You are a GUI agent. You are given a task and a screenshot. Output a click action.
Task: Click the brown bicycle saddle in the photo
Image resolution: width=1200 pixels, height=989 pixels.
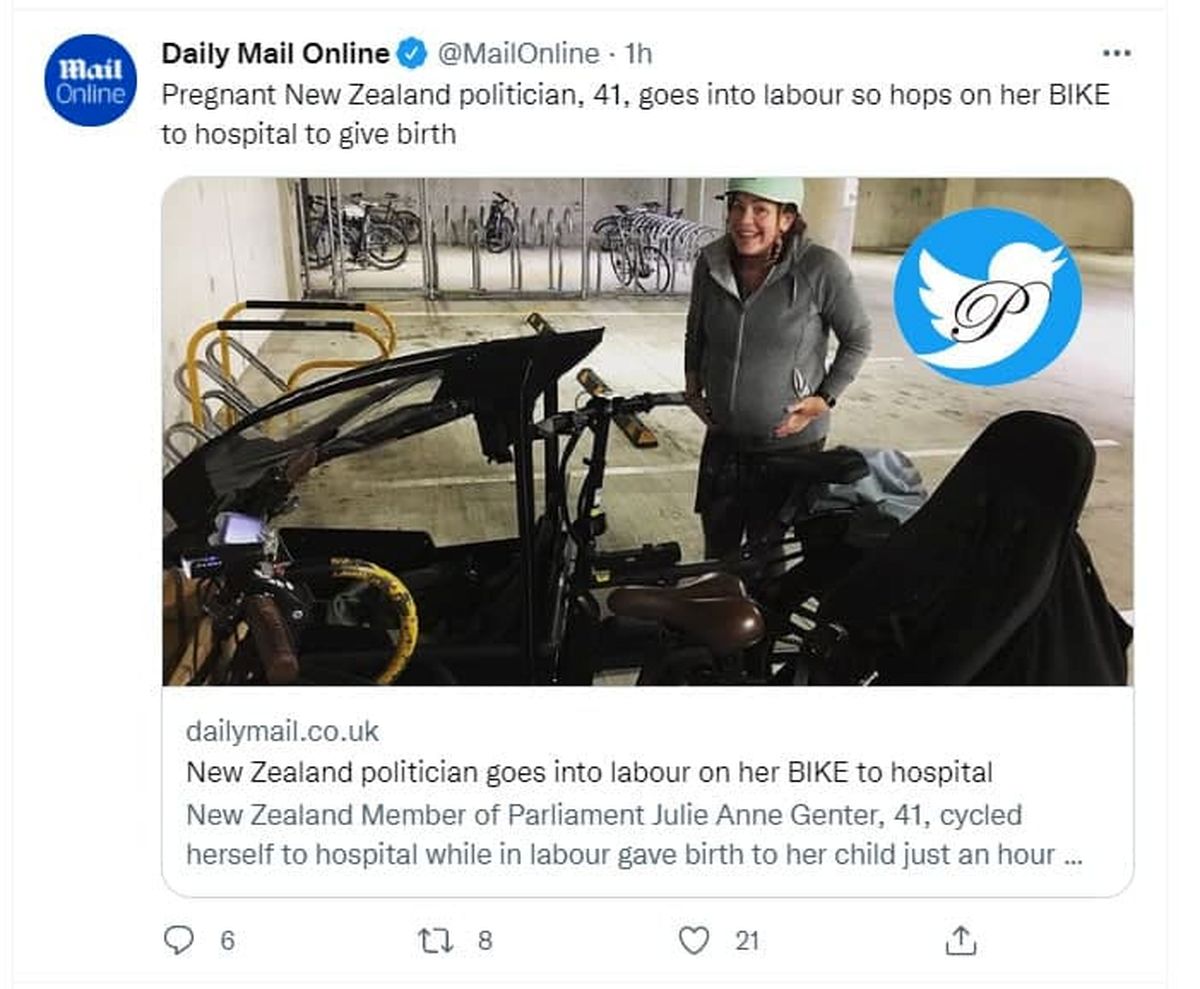(x=688, y=607)
